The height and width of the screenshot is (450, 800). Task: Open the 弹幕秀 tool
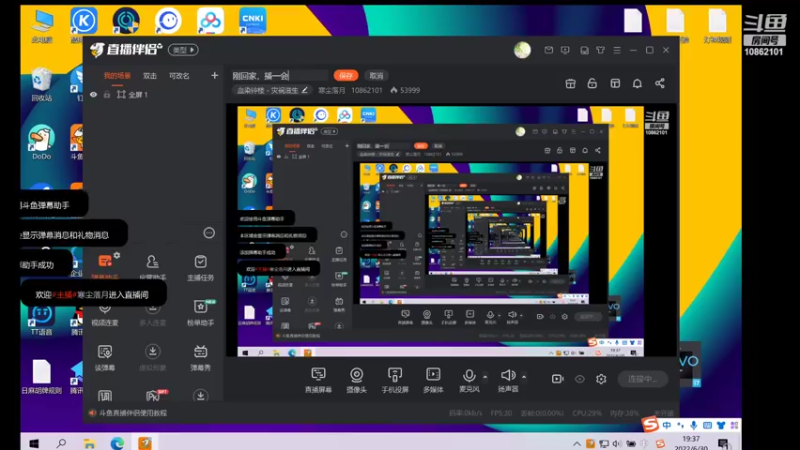point(201,357)
